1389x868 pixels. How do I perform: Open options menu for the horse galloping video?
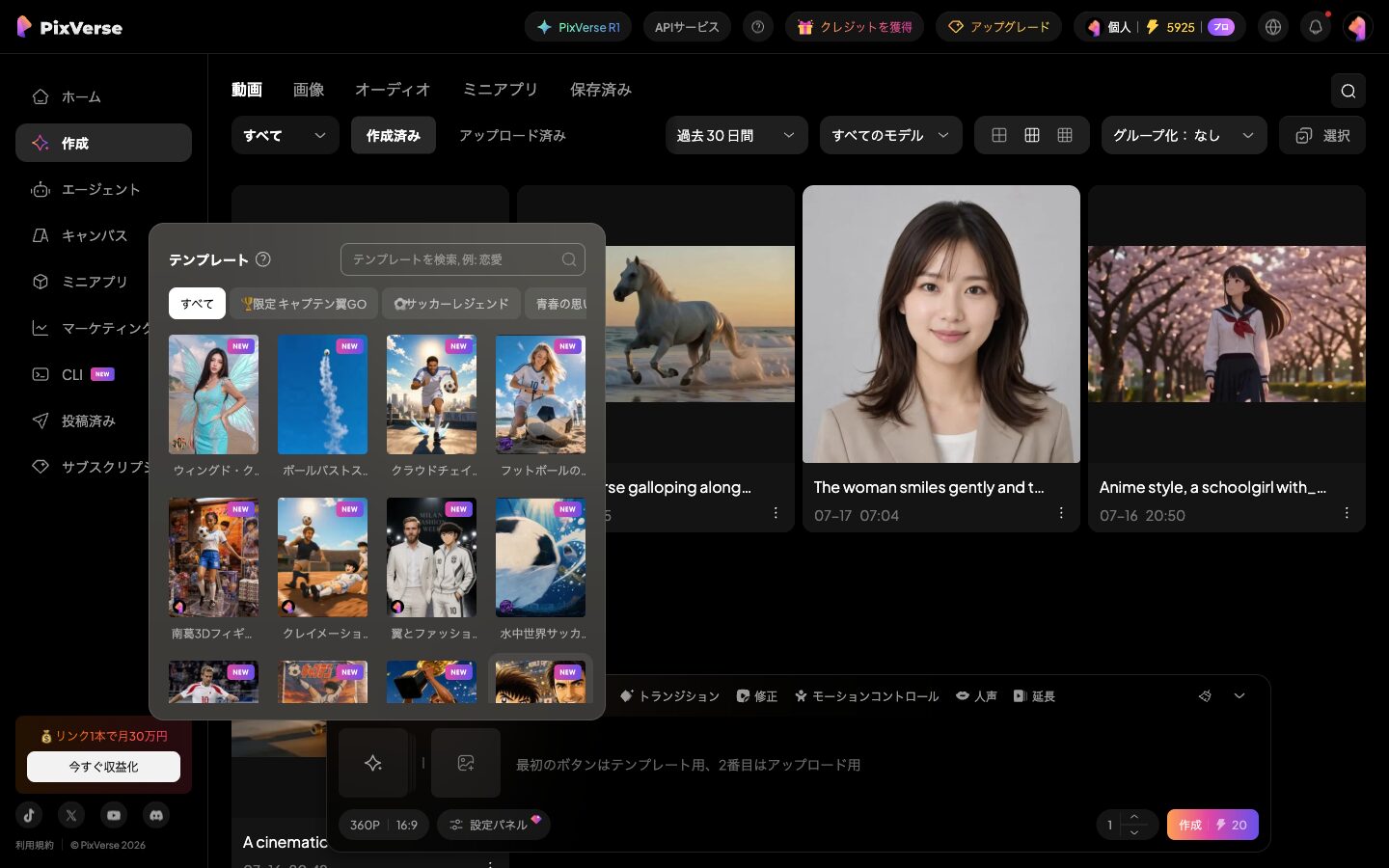pos(776,513)
